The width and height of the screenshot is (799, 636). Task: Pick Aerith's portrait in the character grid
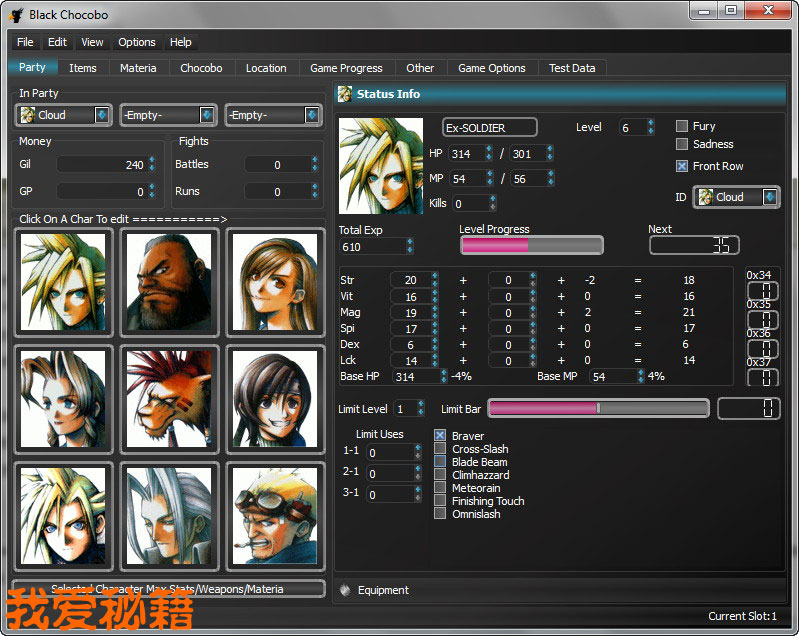pyautogui.click(x=64, y=398)
